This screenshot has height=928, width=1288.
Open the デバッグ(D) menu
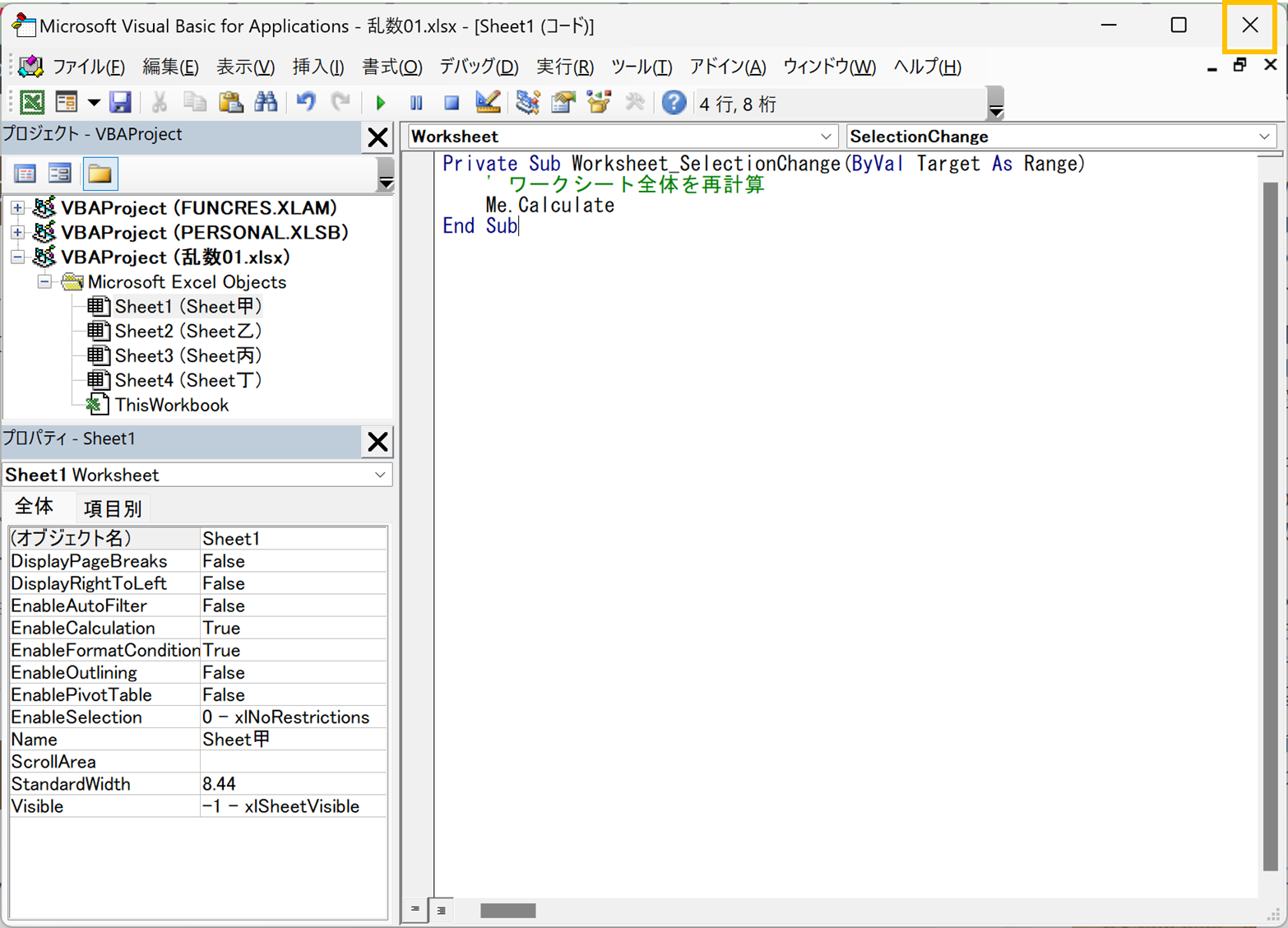coord(479,67)
